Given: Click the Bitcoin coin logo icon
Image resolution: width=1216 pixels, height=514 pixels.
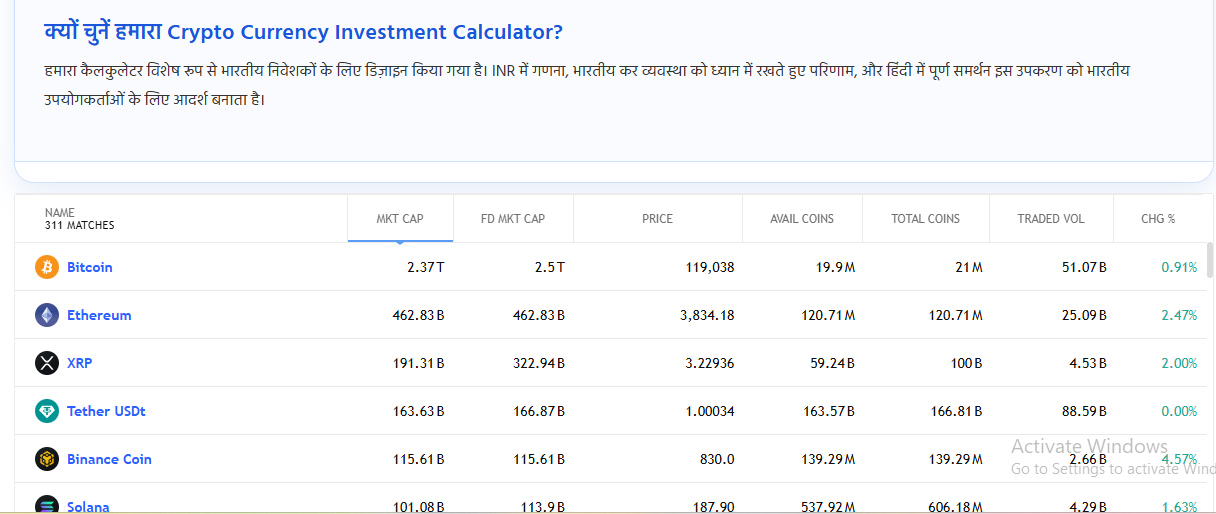Looking at the screenshot, I should tap(47, 267).
